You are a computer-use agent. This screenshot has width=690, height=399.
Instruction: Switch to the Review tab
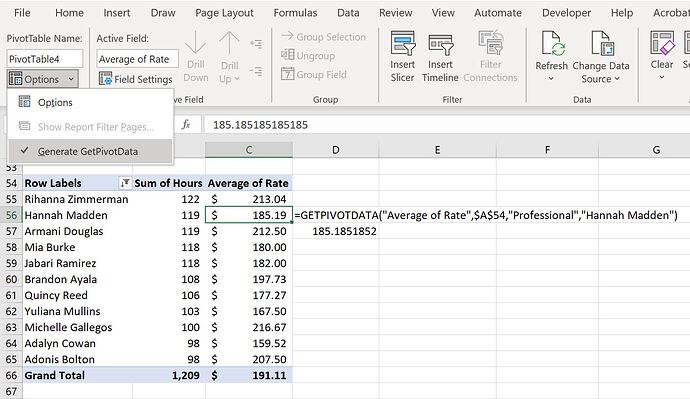[396, 13]
